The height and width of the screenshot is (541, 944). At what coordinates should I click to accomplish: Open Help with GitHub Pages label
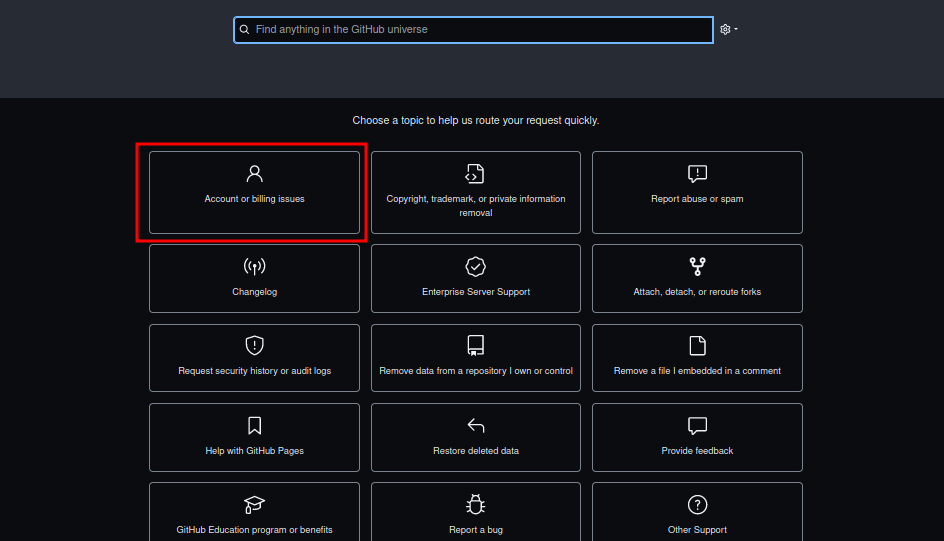coord(255,451)
